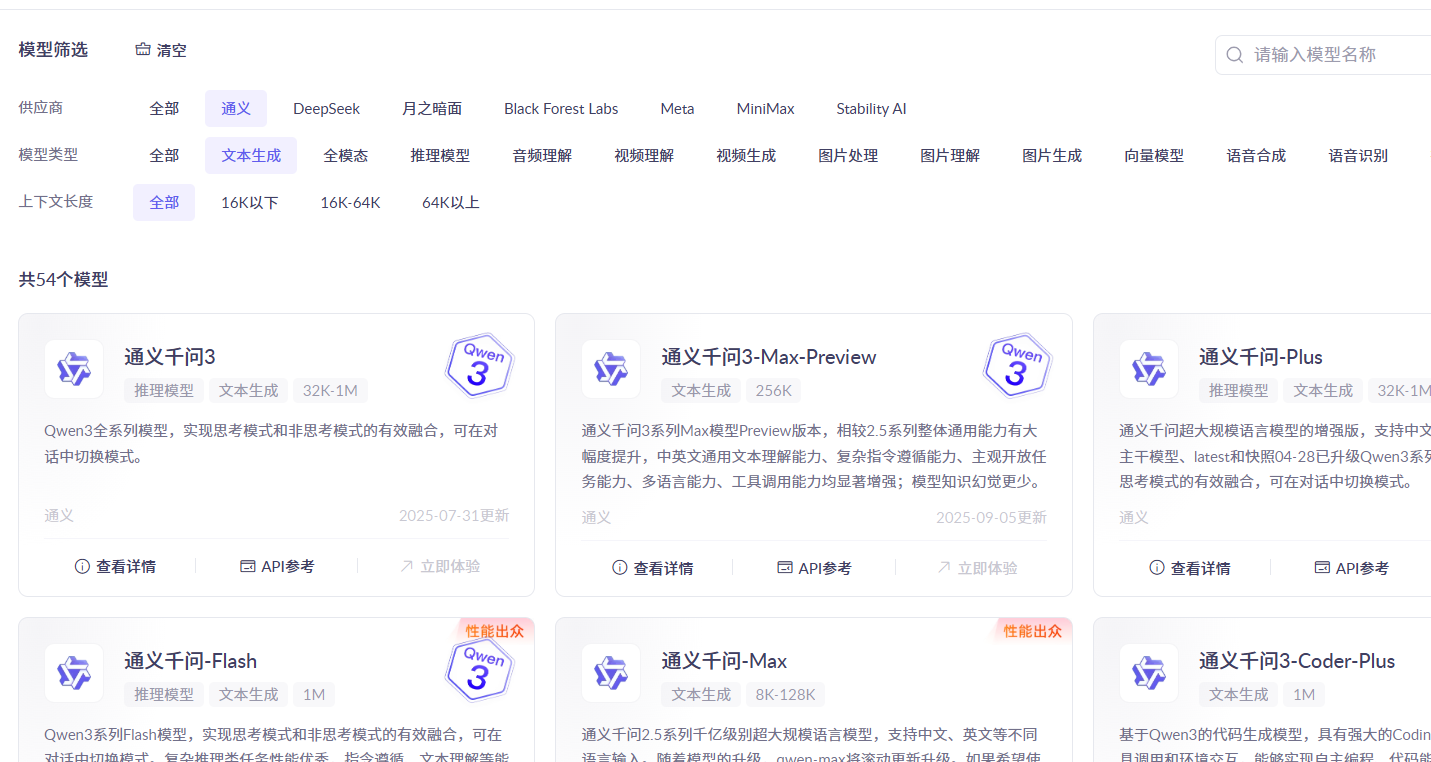The width and height of the screenshot is (1431, 762).
Task: Click info icon on 通义千问-Plus card footer
Action: pos(1157,568)
